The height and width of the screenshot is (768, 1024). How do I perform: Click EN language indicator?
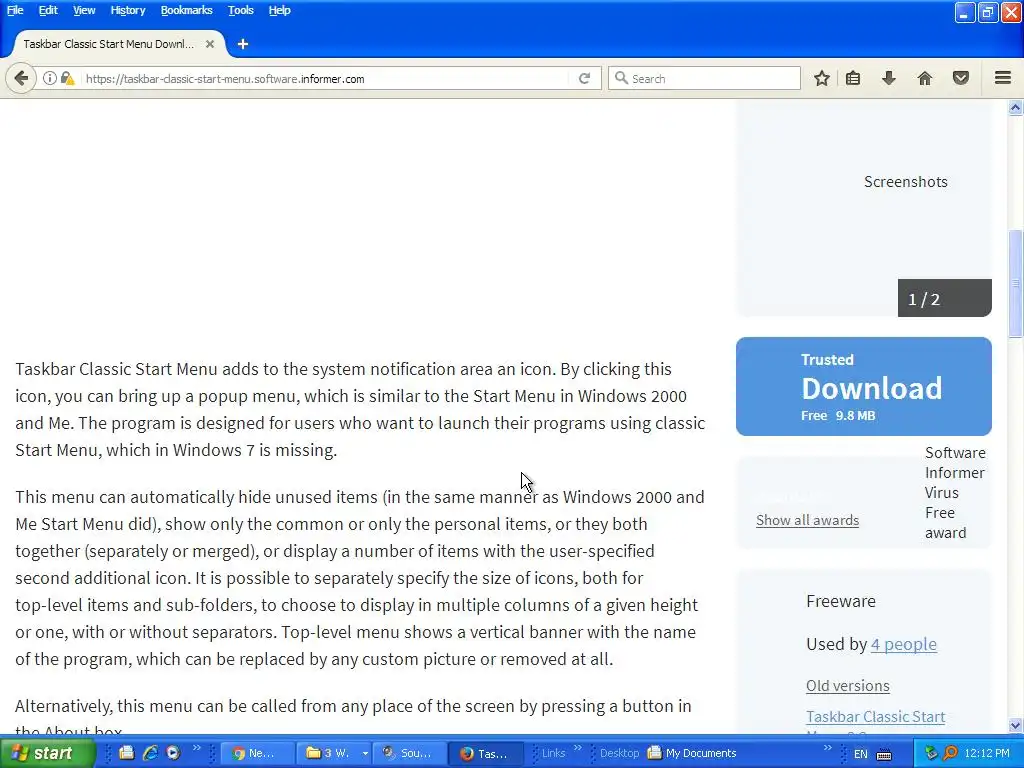(861, 754)
